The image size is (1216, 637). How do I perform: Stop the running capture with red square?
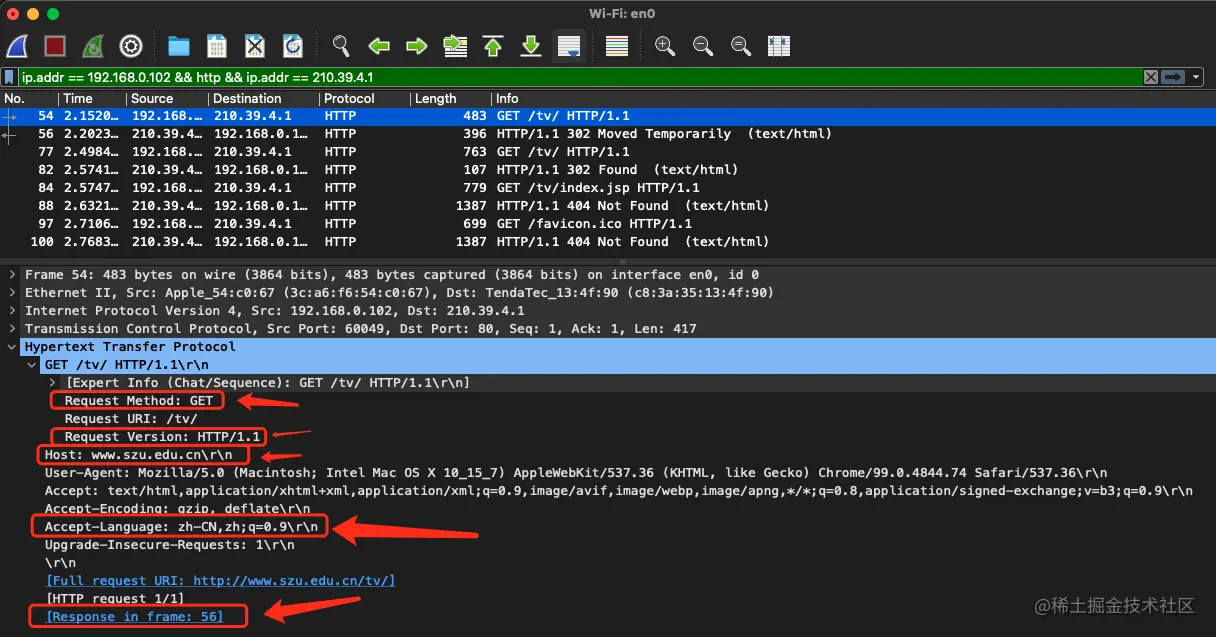[x=55, y=46]
